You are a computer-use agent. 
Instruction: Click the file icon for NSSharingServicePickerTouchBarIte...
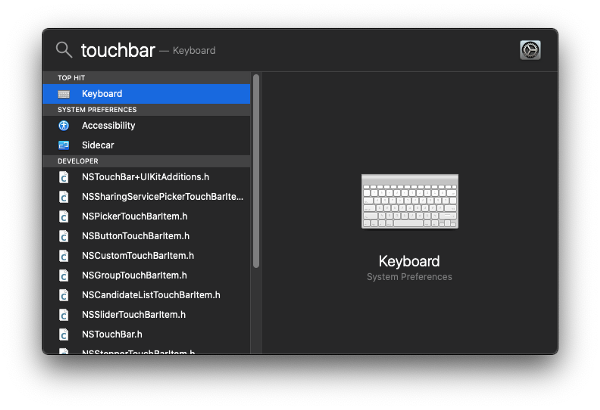click(64, 197)
